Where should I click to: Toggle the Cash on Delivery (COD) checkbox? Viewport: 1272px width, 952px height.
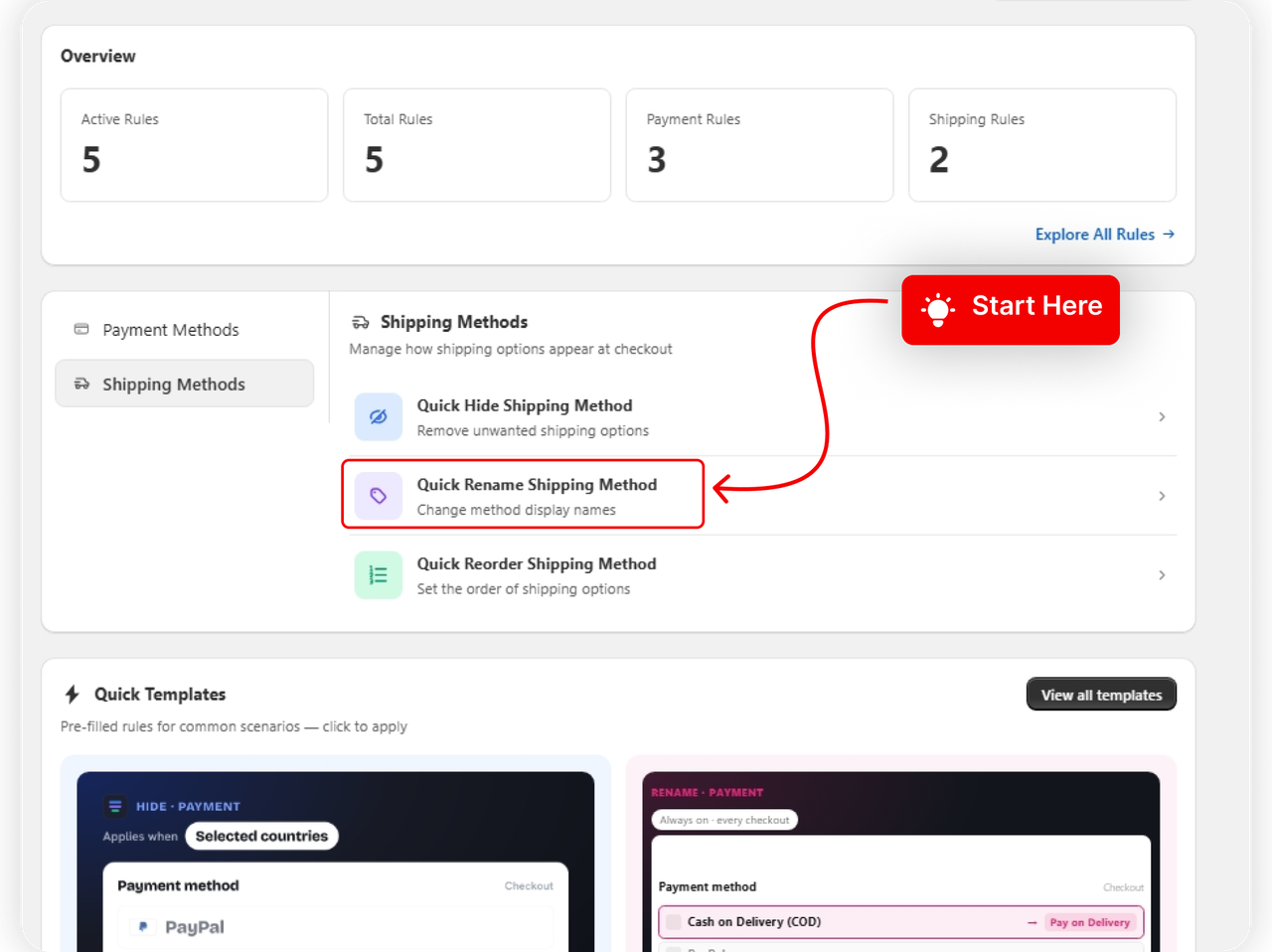point(674,922)
